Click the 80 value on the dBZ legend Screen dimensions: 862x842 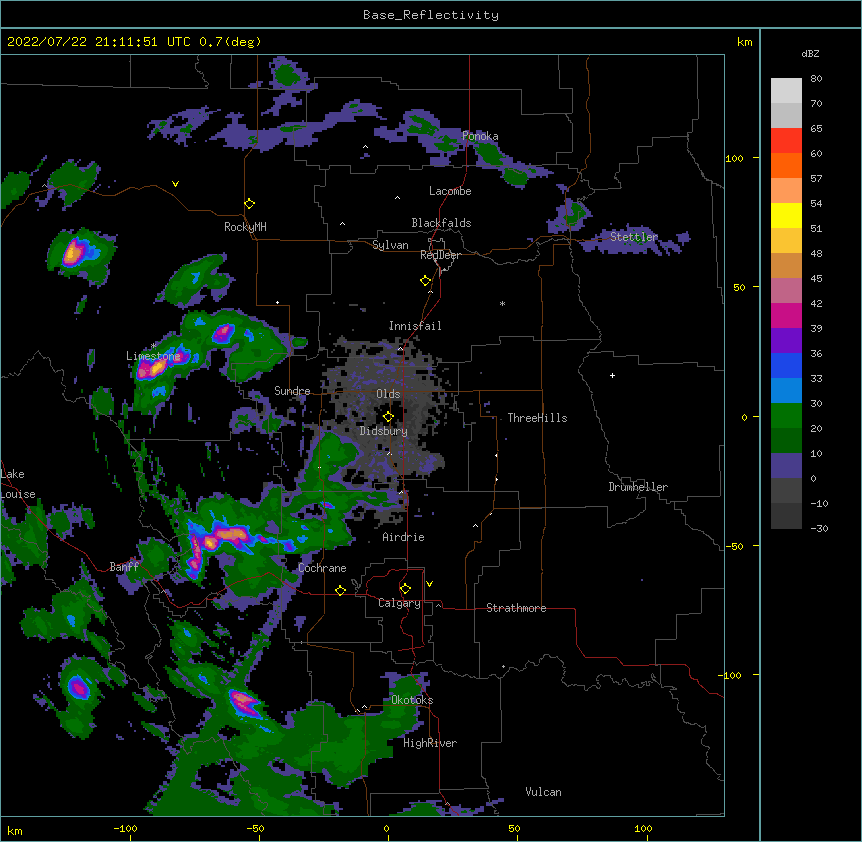pos(816,79)
